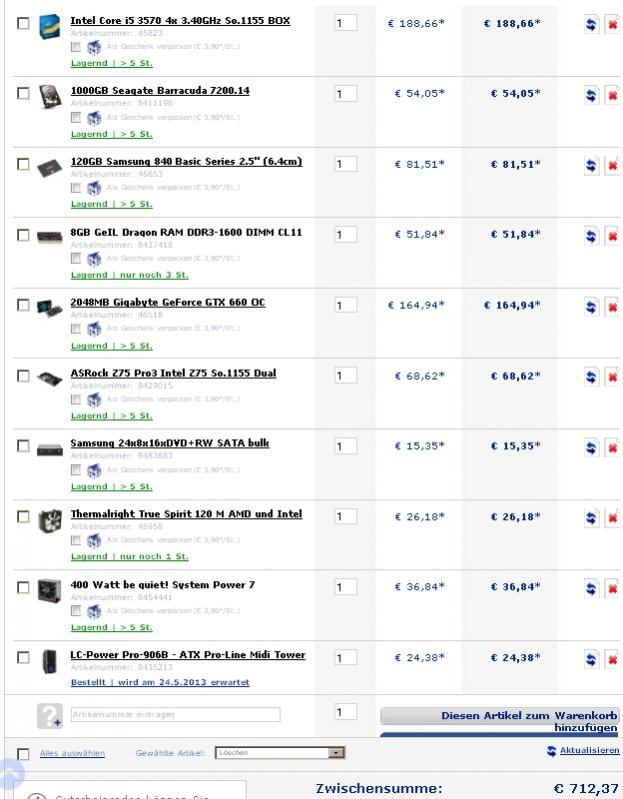Viewport: 623px width, 799px height.
Task: Click Diesen Artikel zum Warenkorb hinzufügen
Action: point(500,721)
